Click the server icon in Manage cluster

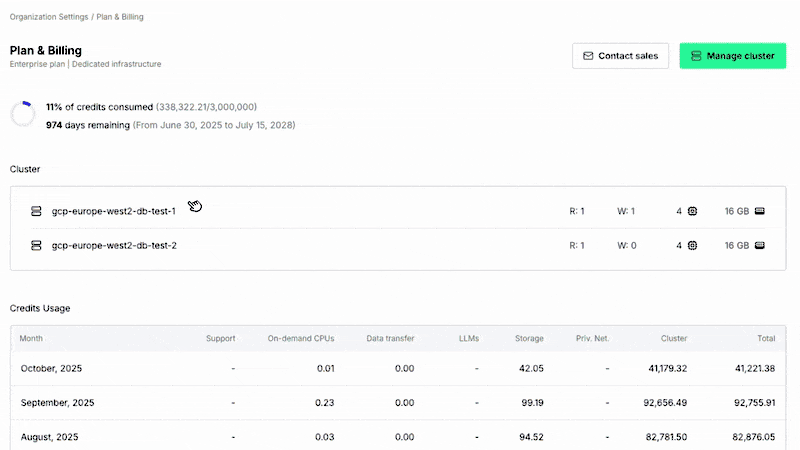point(694,56)
